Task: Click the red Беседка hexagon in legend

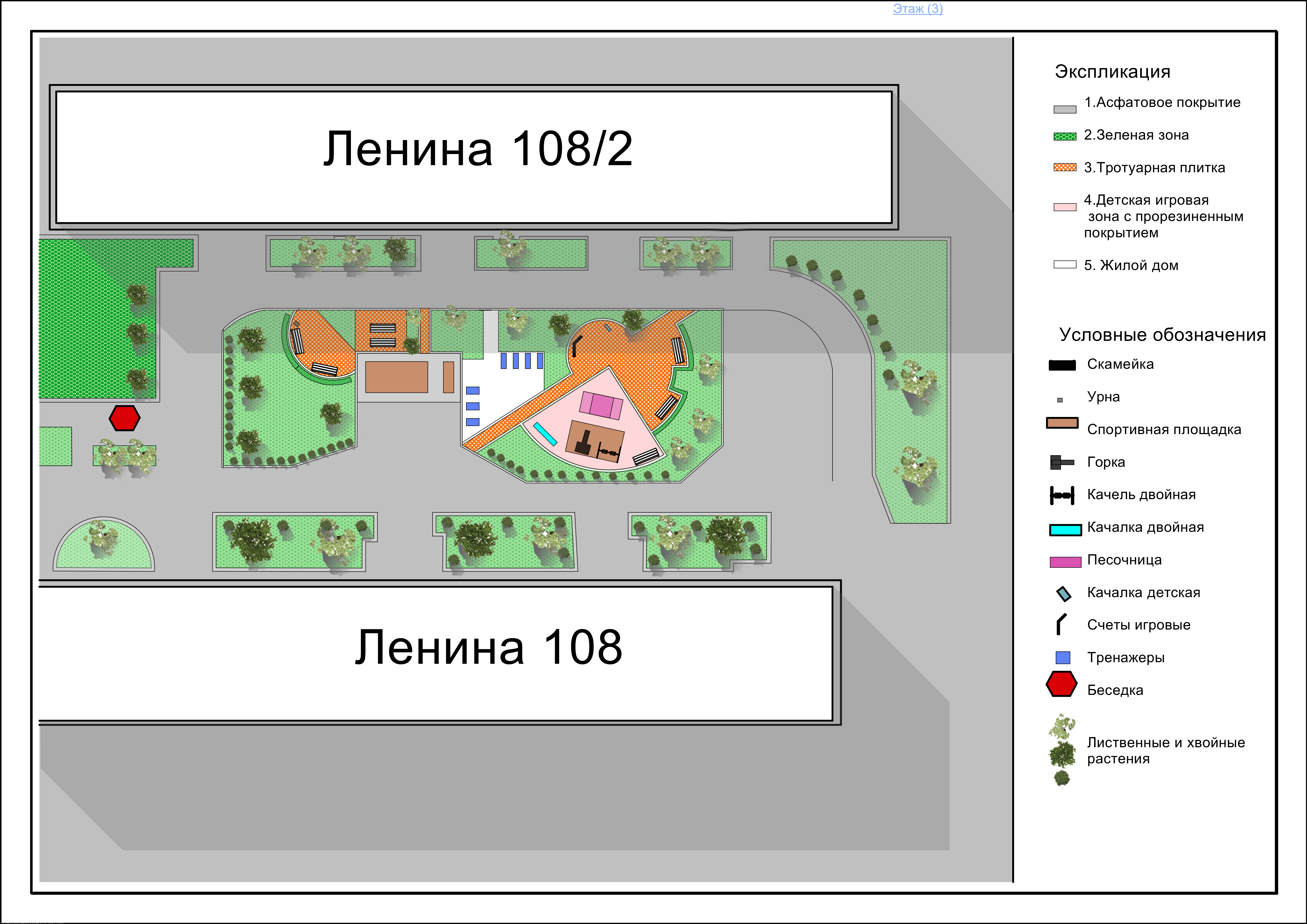Action: coord(1062,684)
